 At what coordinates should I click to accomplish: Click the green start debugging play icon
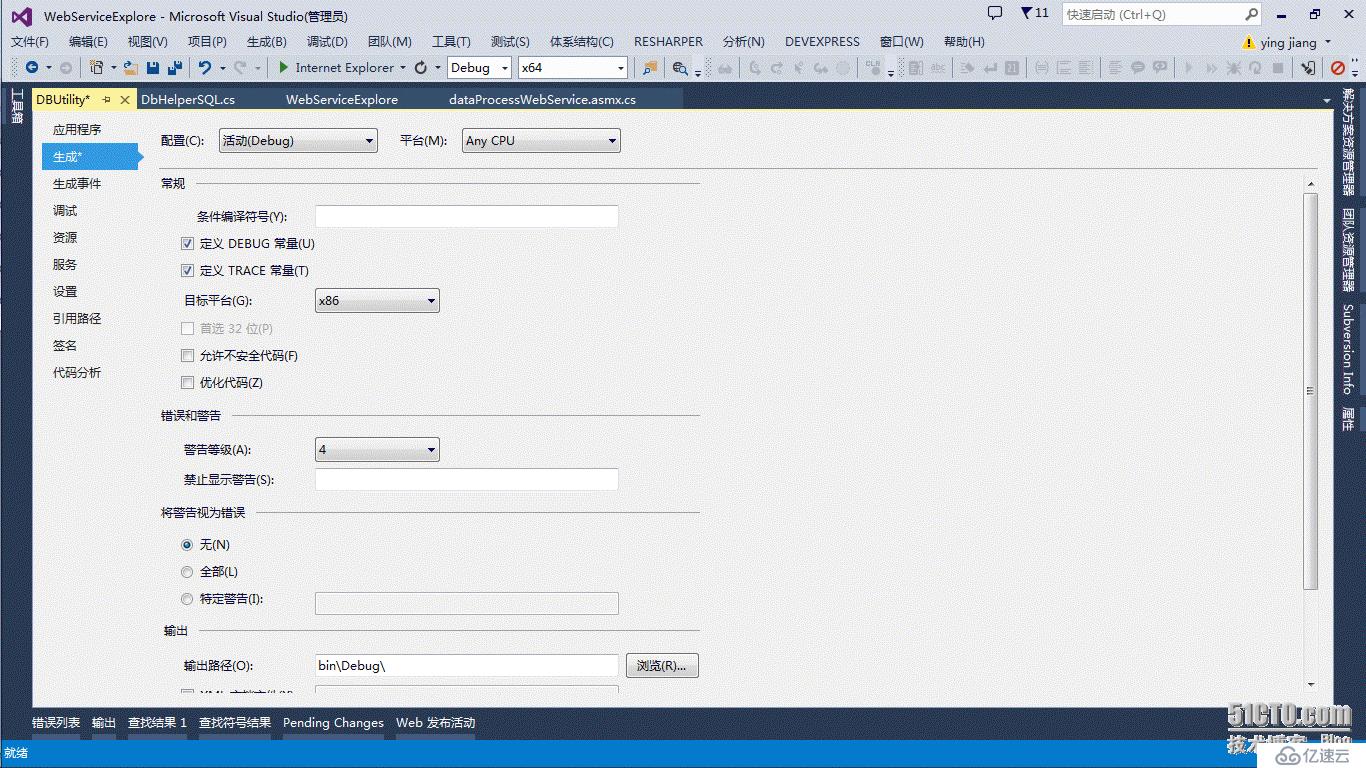tap(284, 68)
